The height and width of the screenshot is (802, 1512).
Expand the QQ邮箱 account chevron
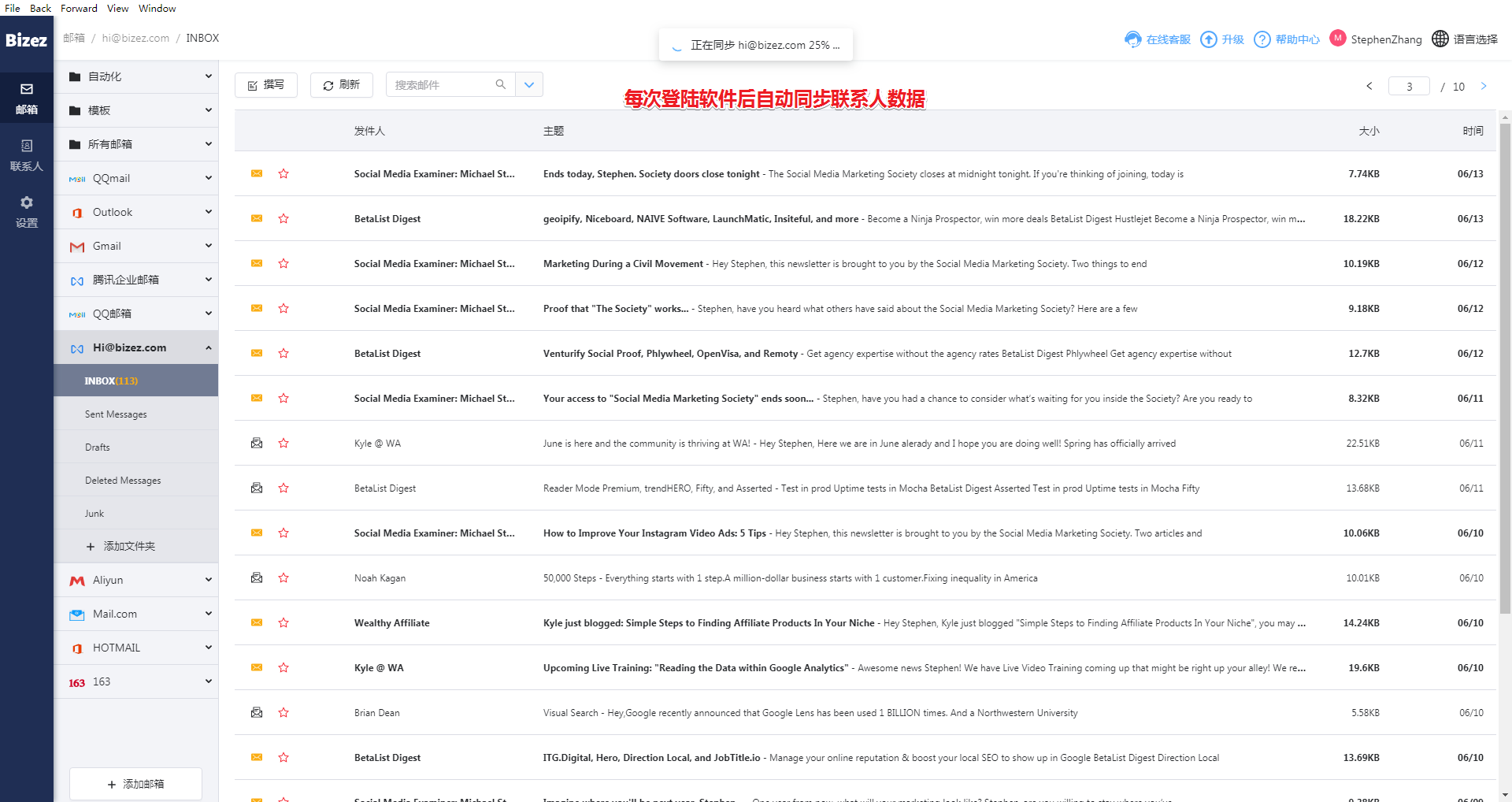pyautogui.click(x=209, y=314)
